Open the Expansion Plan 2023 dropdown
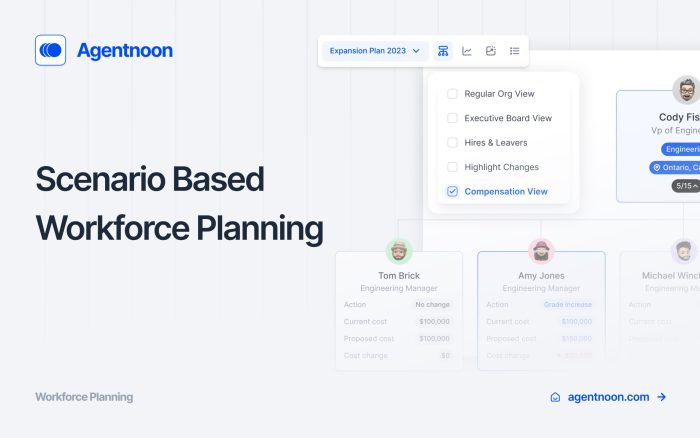700x438 pixels. click(x=375, y=51)
